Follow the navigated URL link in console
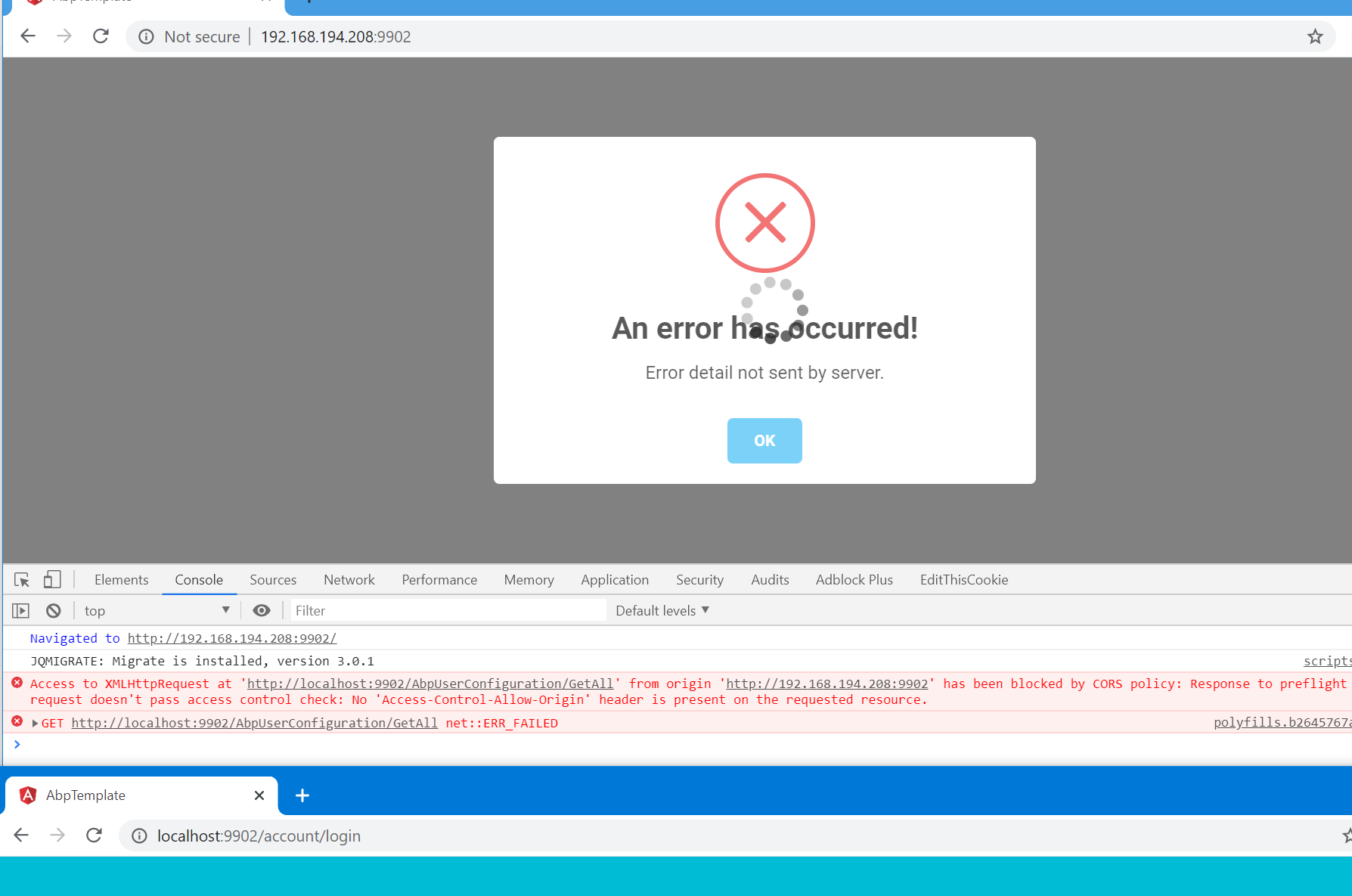1352x896 pixels. tap(232, 637)
